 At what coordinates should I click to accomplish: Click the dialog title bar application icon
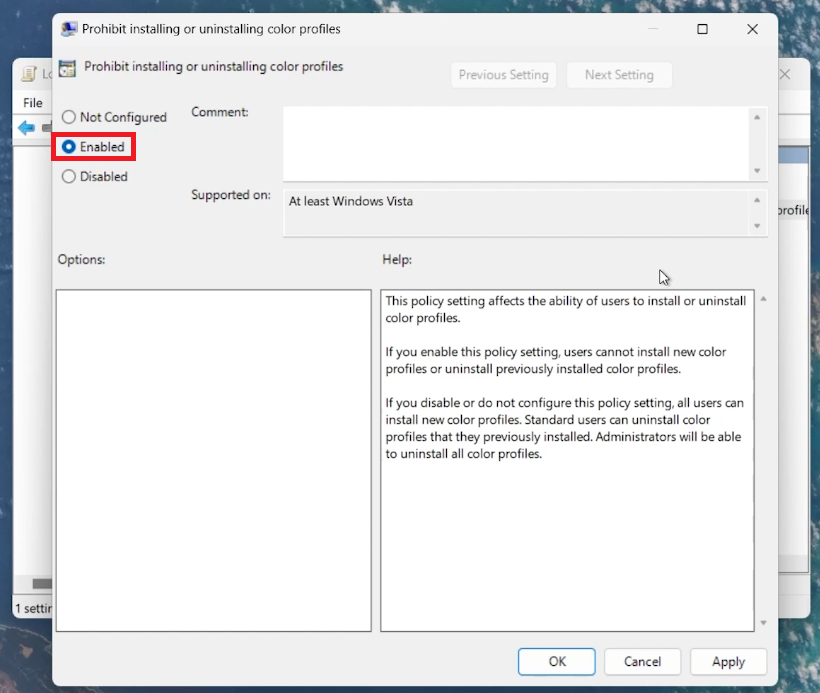68,29
